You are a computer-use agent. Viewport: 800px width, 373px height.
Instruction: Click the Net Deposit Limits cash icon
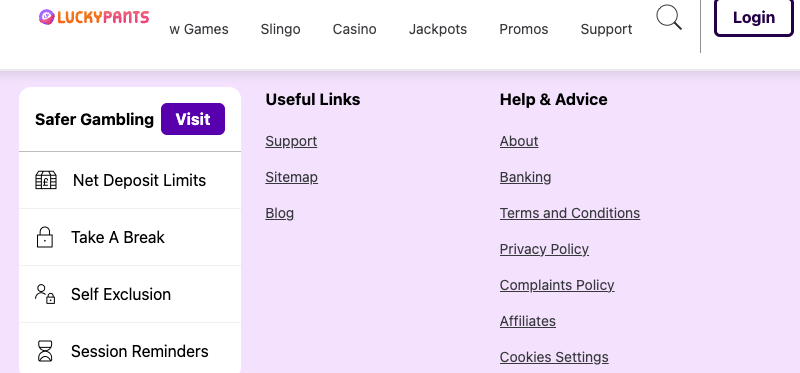pos(46,180)
